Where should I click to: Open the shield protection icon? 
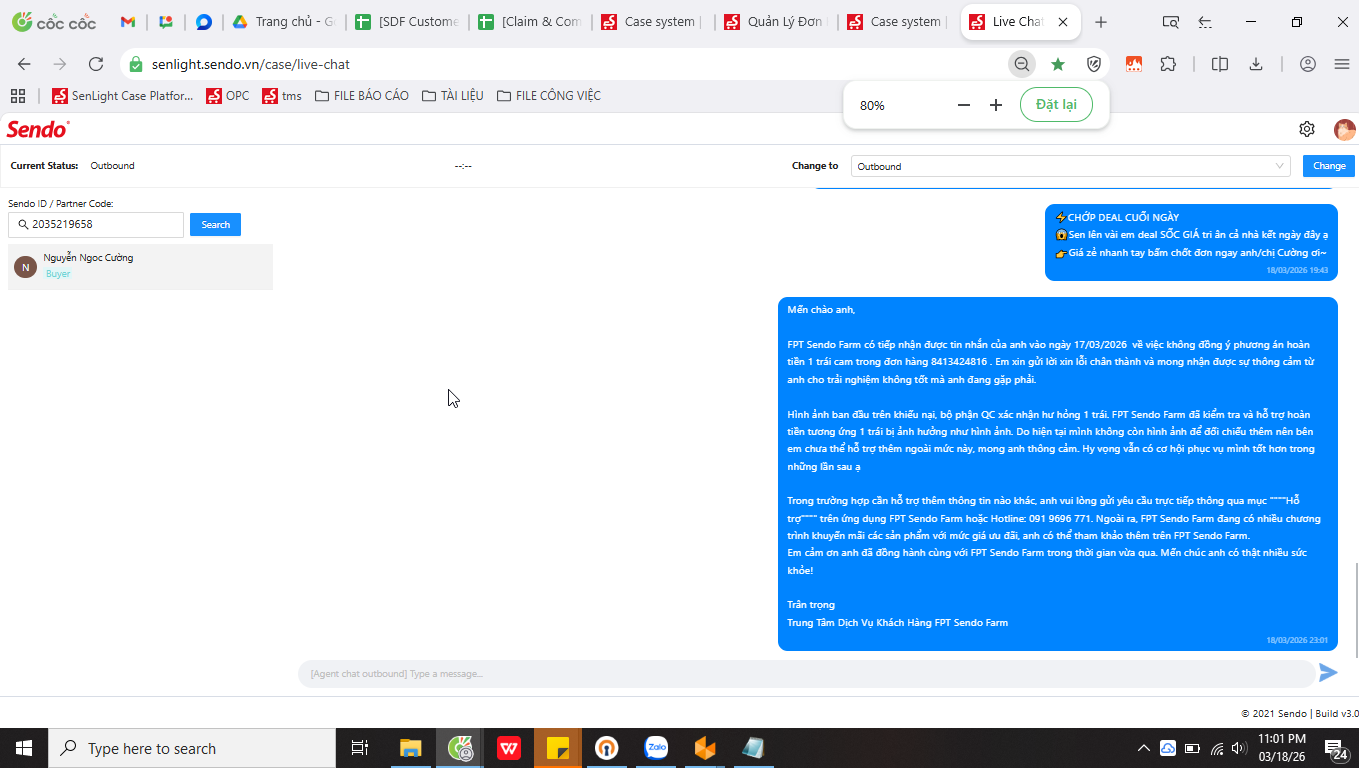1094,64
